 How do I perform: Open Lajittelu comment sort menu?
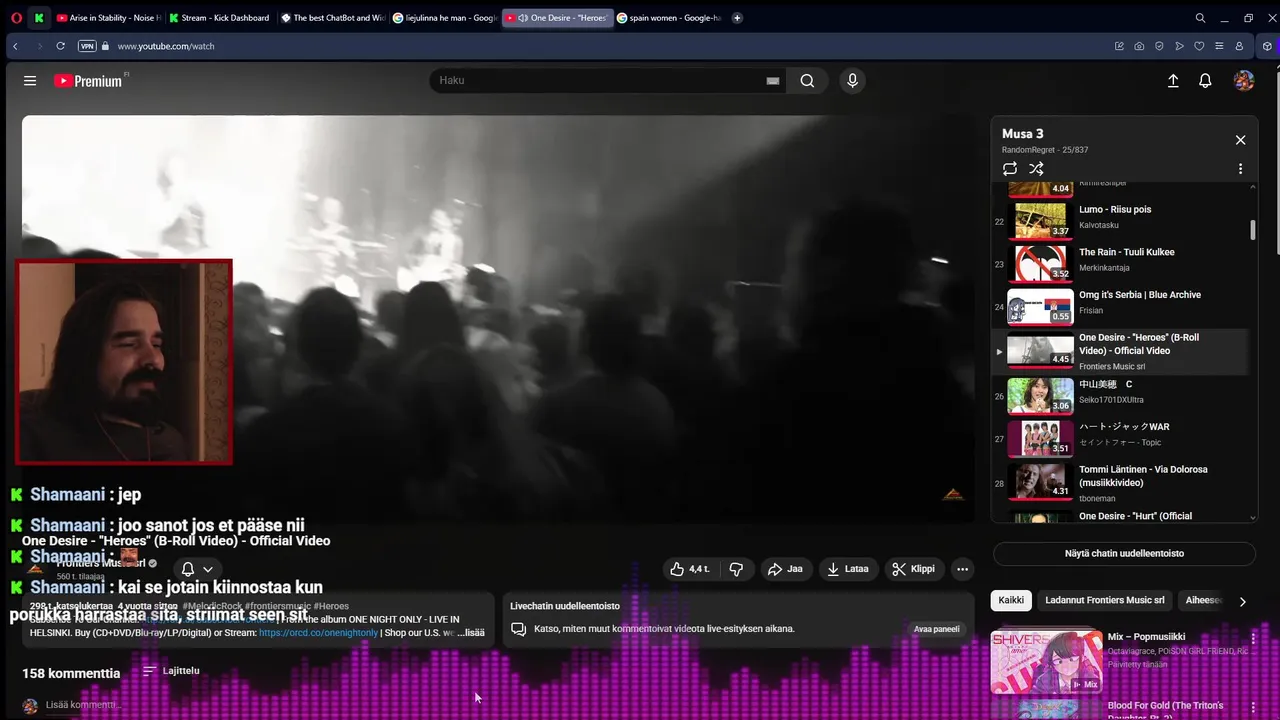pos(171,671)
